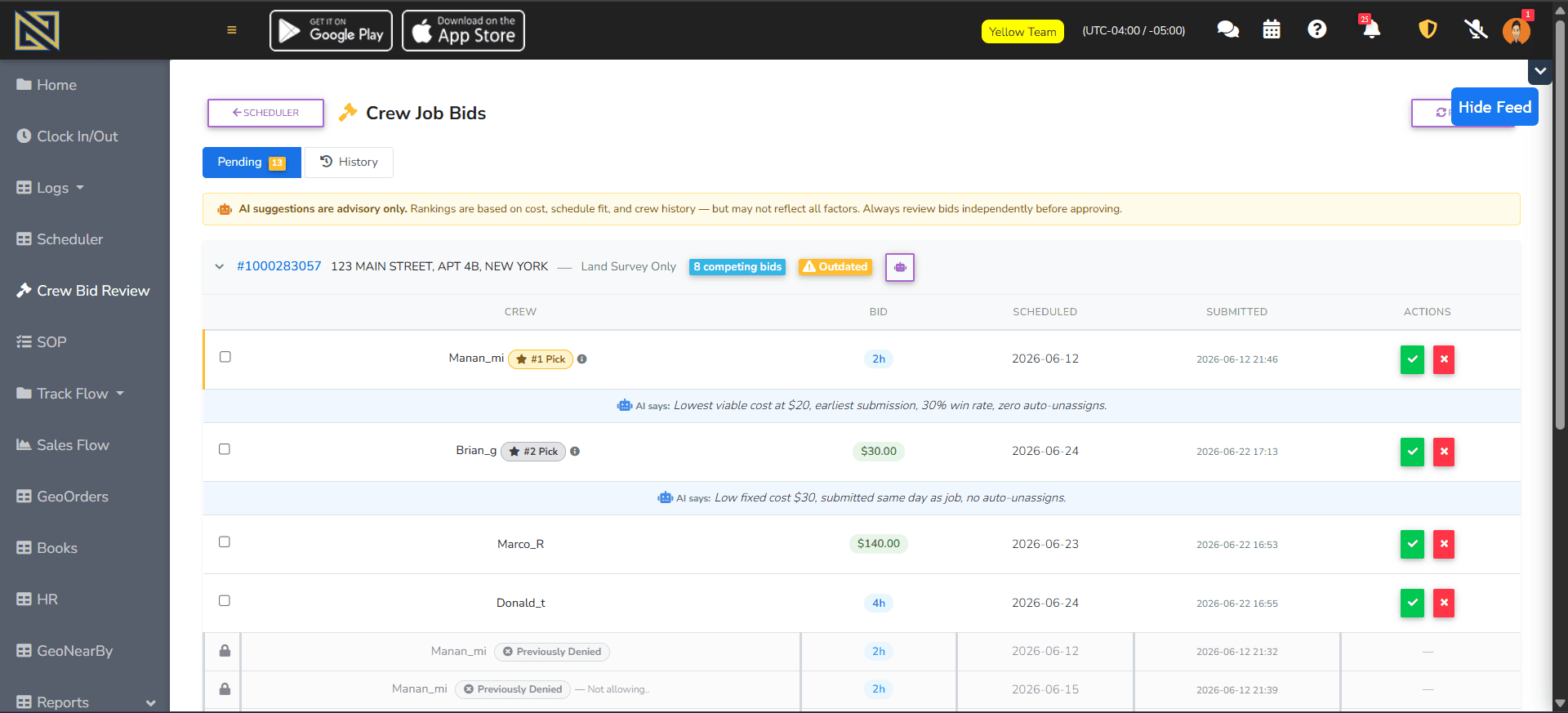Open the chat messages icon
This screenshot has height=713, width=1568.
pos(1227,30)
